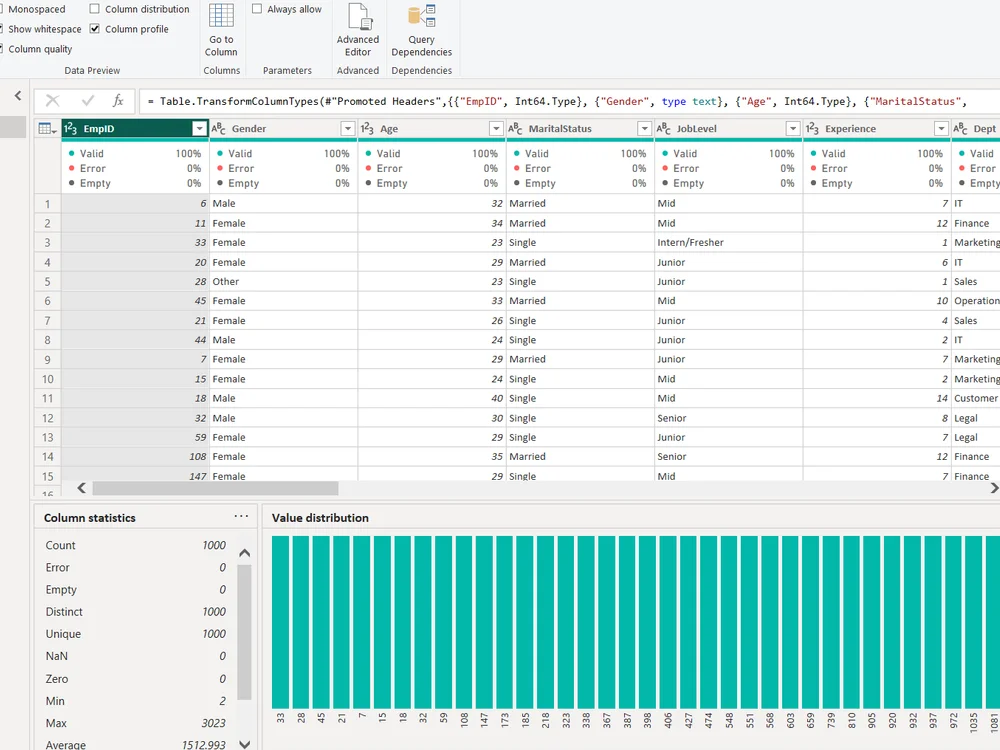The height and width of the screenshot is (750, 1000).
Task: Open Query Dependencies view
Action: coord(422,30)
